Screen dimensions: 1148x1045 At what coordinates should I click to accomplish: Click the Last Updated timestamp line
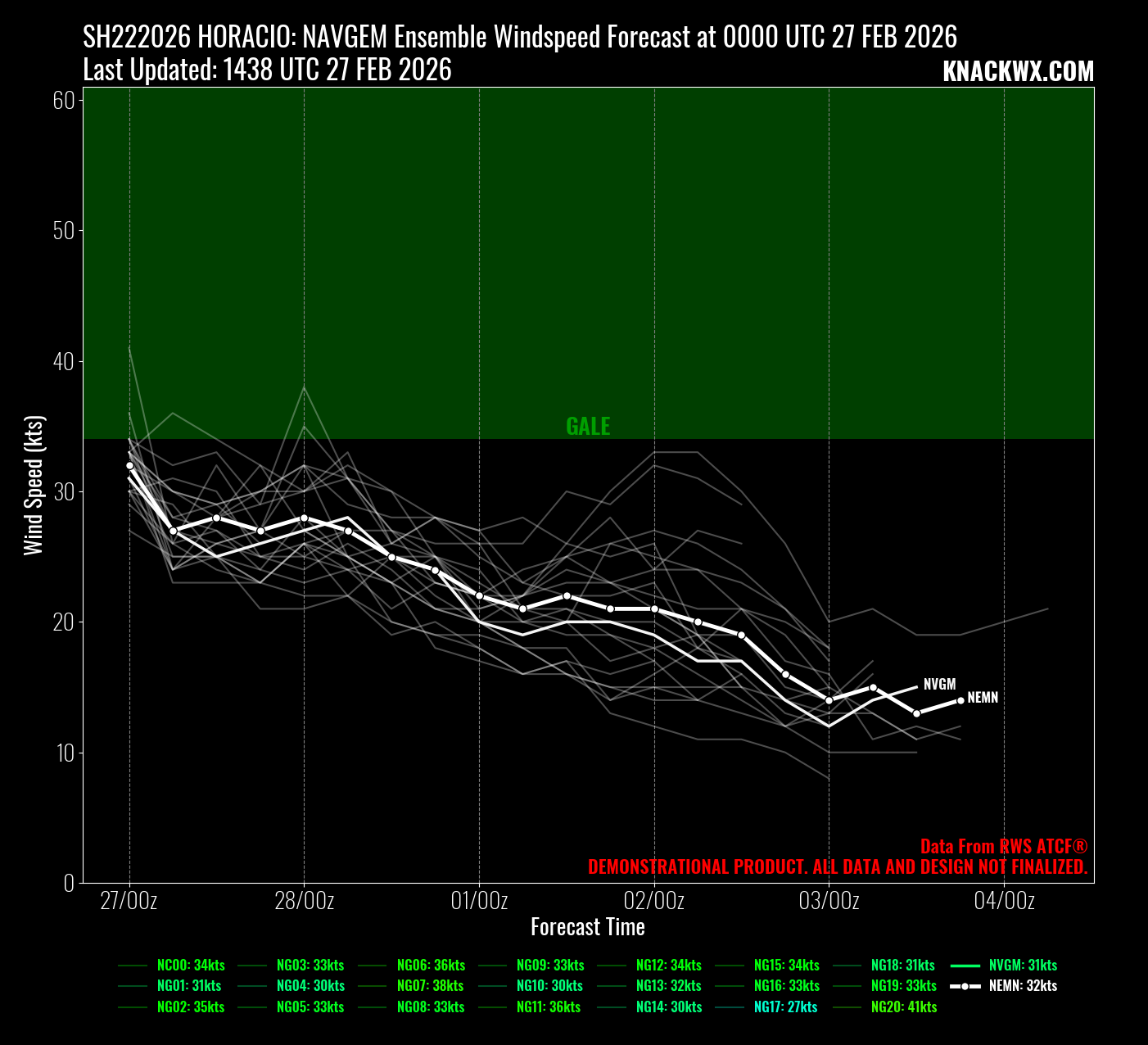click(x=268, y=70)
